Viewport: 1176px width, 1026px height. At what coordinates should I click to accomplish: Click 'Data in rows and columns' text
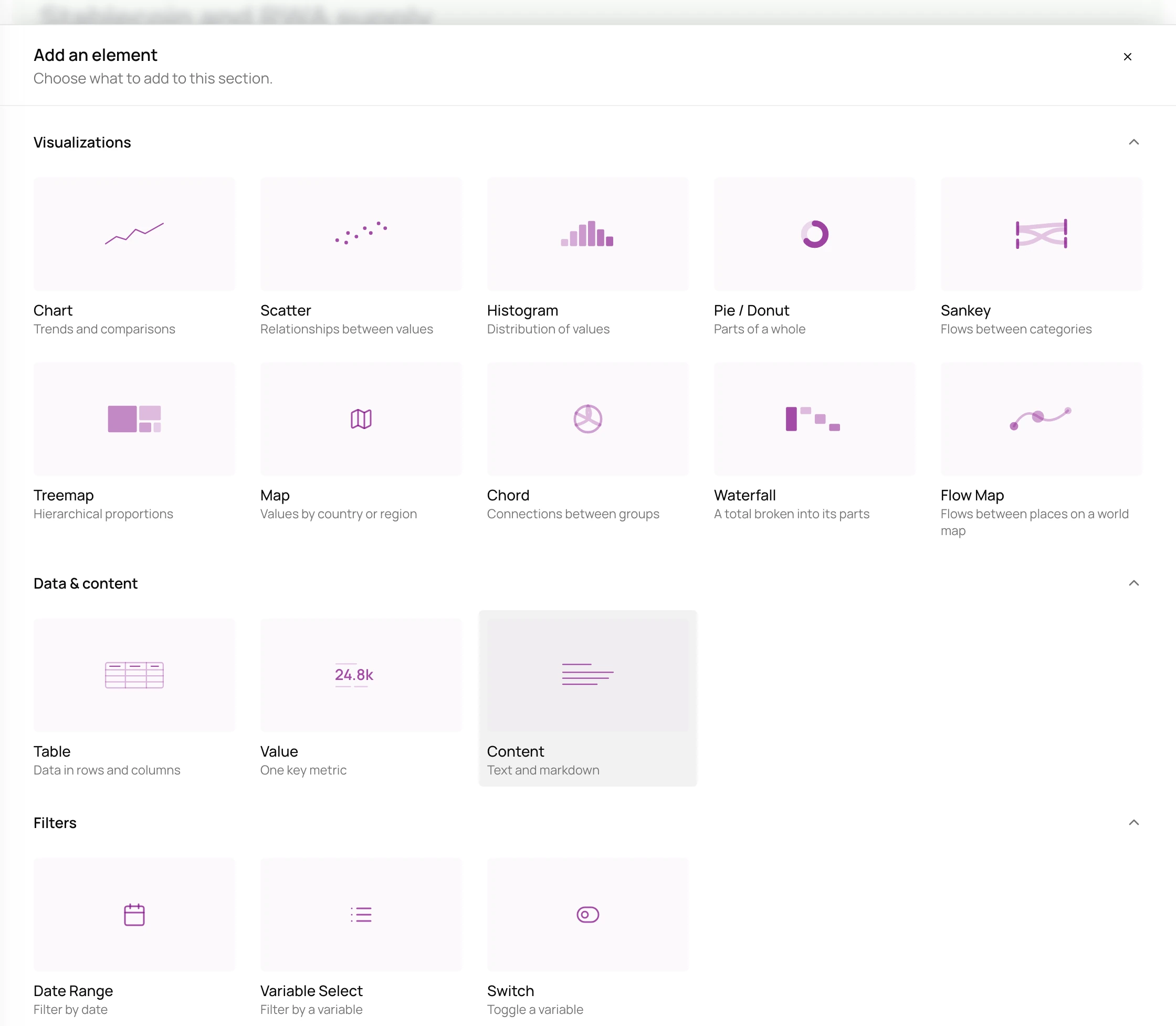(107, 770)
